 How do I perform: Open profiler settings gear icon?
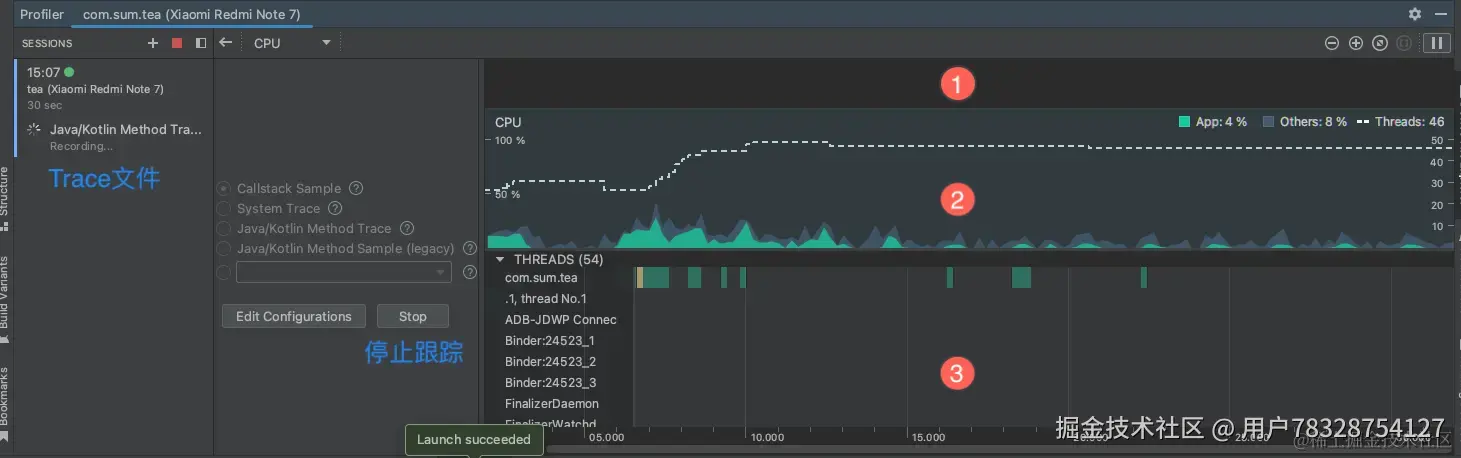coord(1415,14)
